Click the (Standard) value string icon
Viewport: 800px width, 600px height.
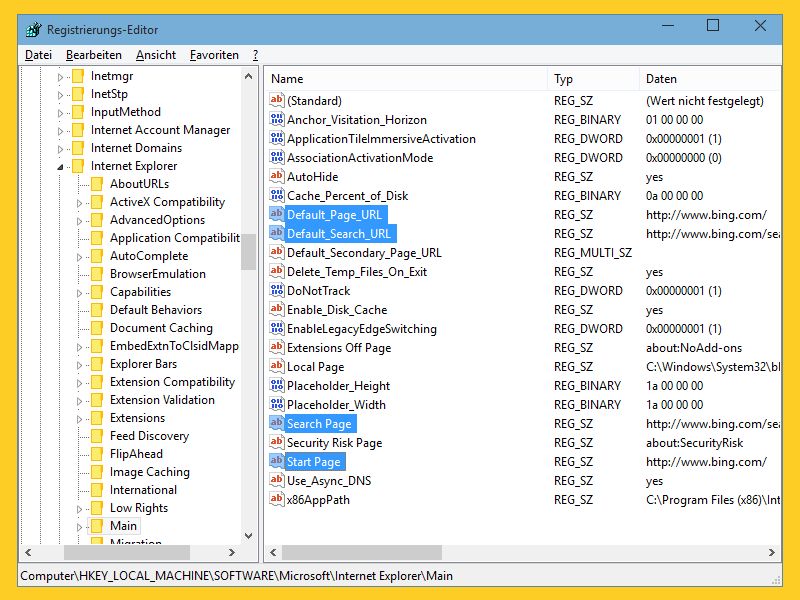tap(277, 100)
